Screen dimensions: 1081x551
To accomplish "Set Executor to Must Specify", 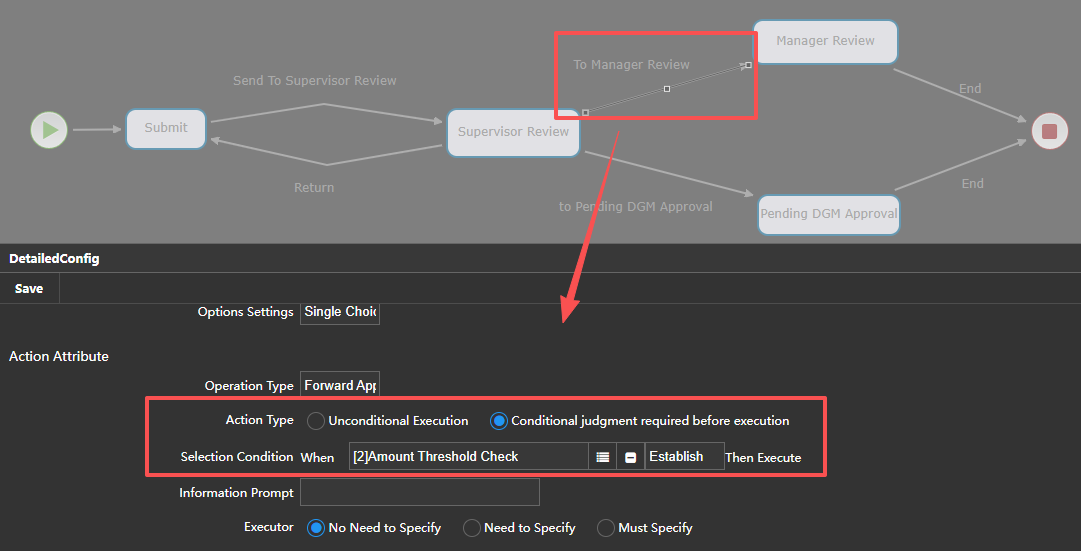I will pyautogui.click(x=606, y=528).
